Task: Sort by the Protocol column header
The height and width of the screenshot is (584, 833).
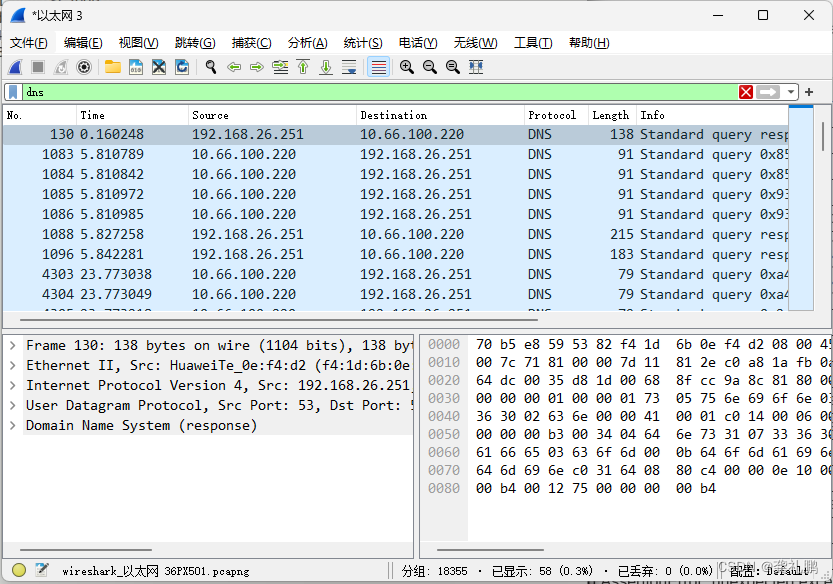Action: click(556, 115)
